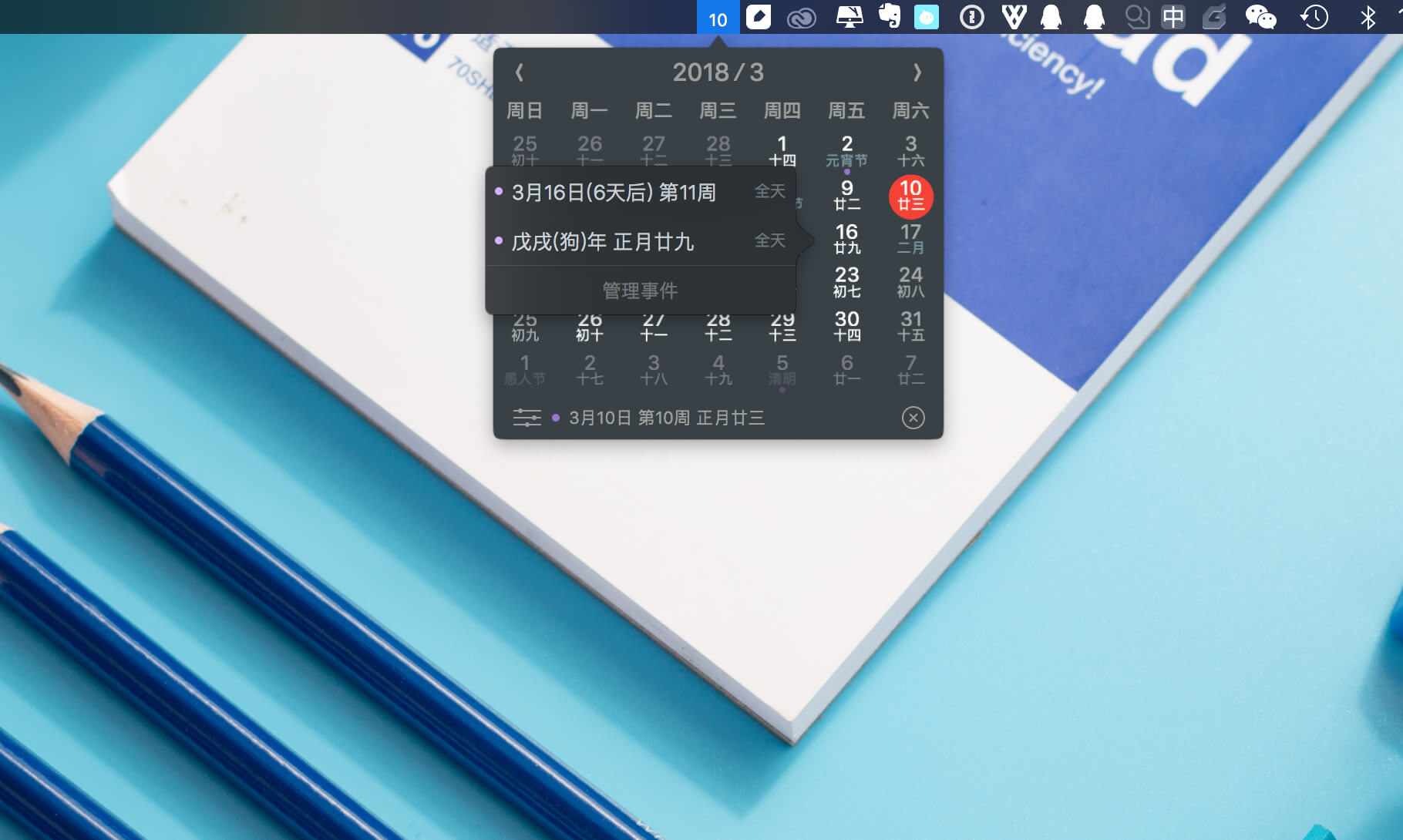The image size is (1403, 840).
Task: Open the WeChat menu bar icon
Action: tap(1261, 17)
